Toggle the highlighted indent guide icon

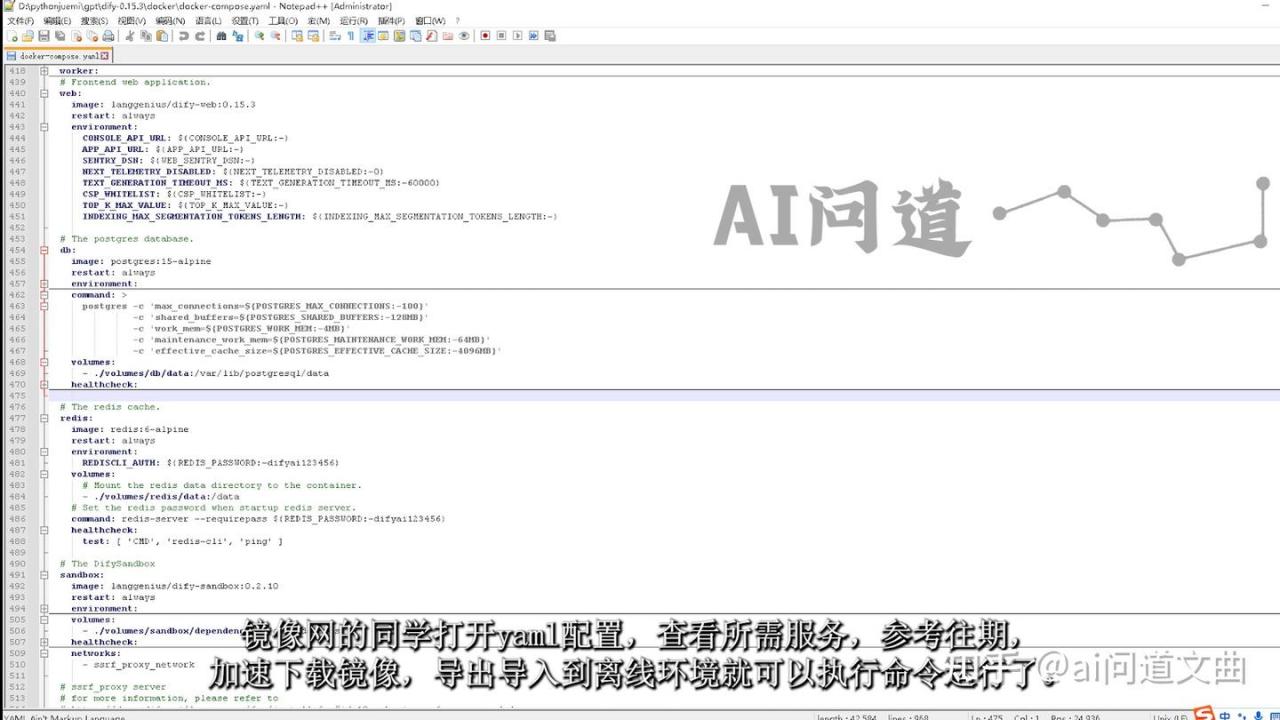point(367,36)
